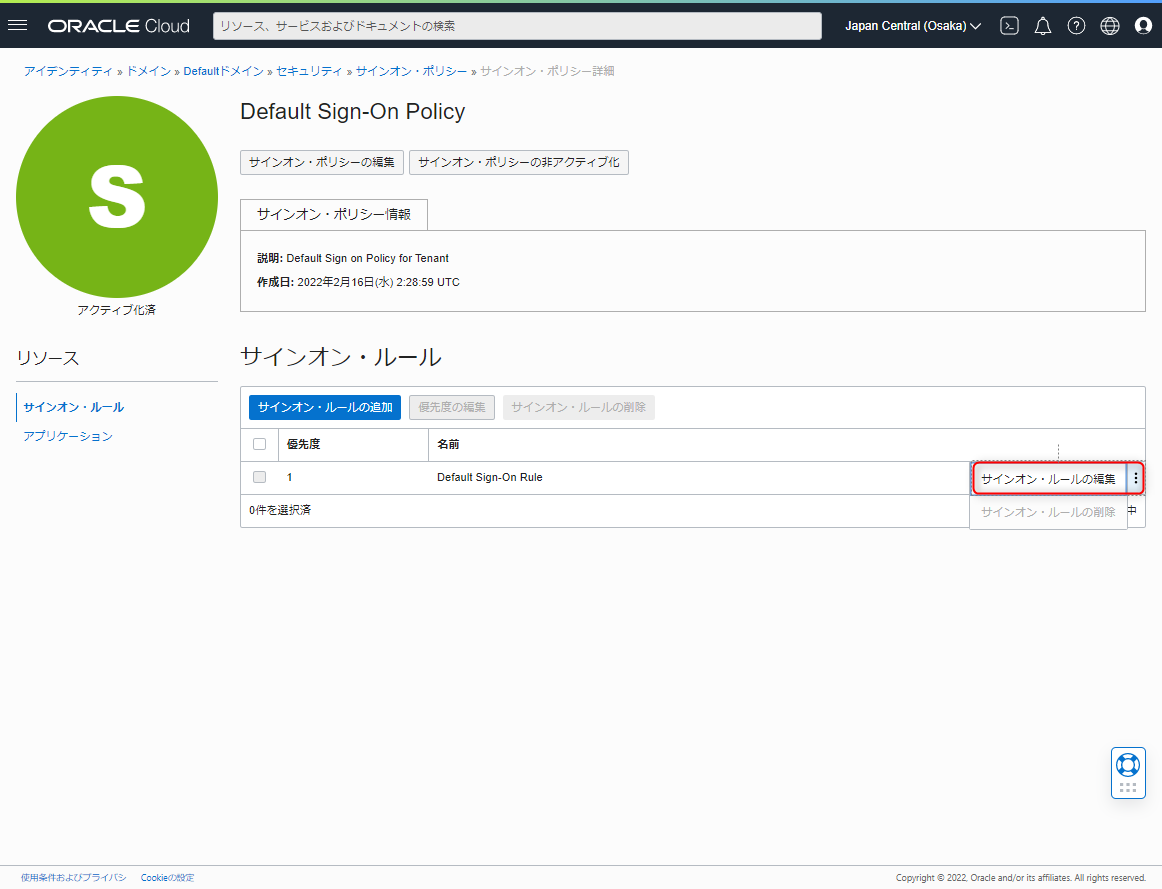Image resolution: width=1162 pixels, height=889 pixels.
Task: Click the 作成日 creation date text
Action: (358, 282)
